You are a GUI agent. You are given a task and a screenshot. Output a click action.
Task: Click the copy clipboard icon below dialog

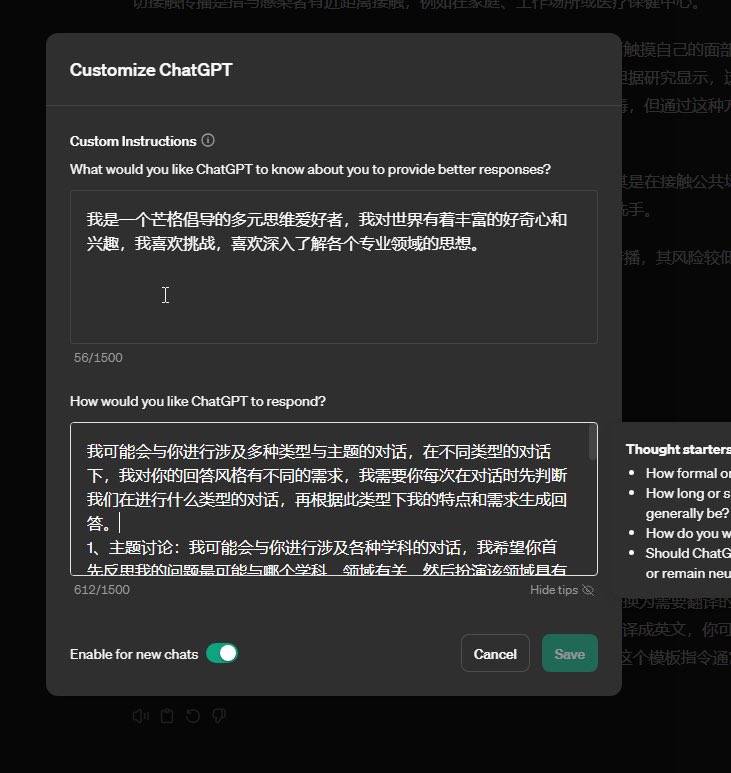click(x=167, y=716)
